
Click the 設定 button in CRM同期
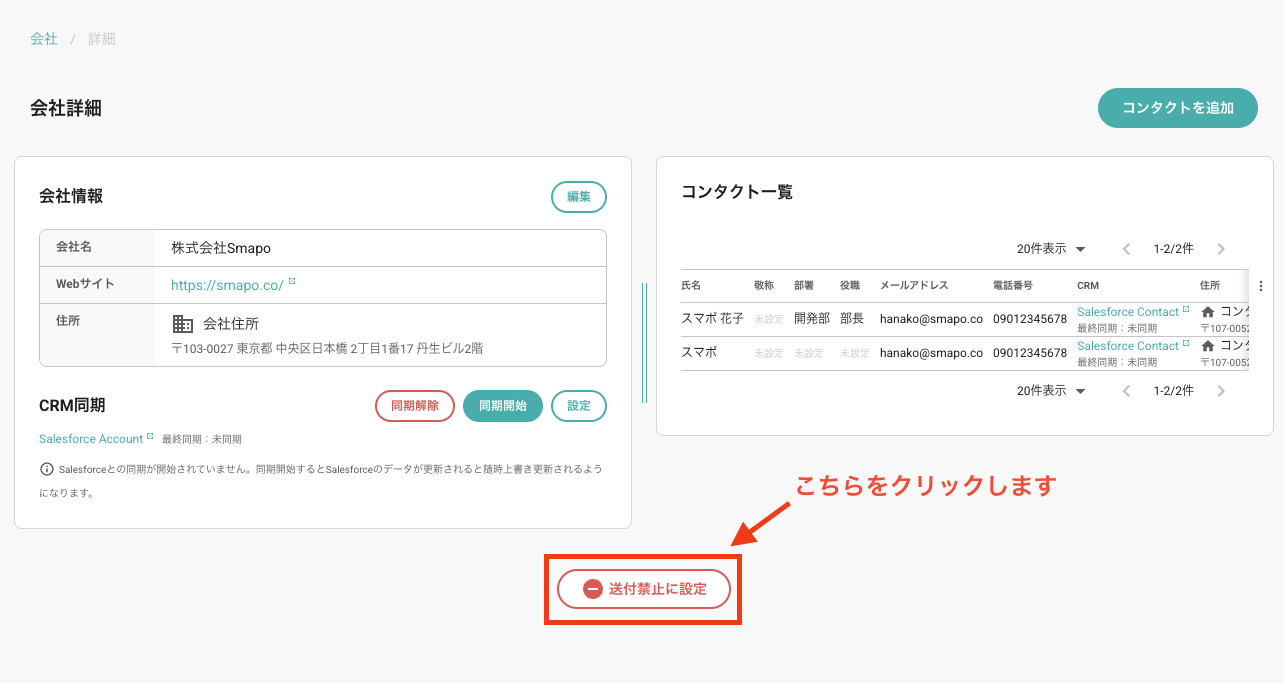(x=579, y=406)
